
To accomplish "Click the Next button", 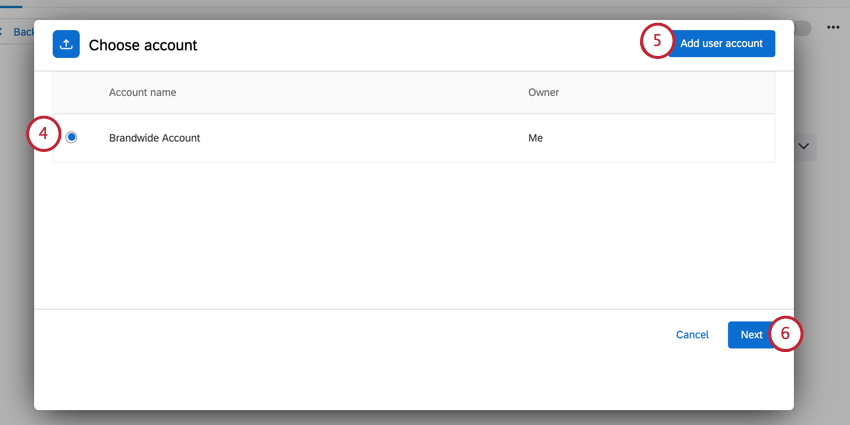I will tap(751, 335).
